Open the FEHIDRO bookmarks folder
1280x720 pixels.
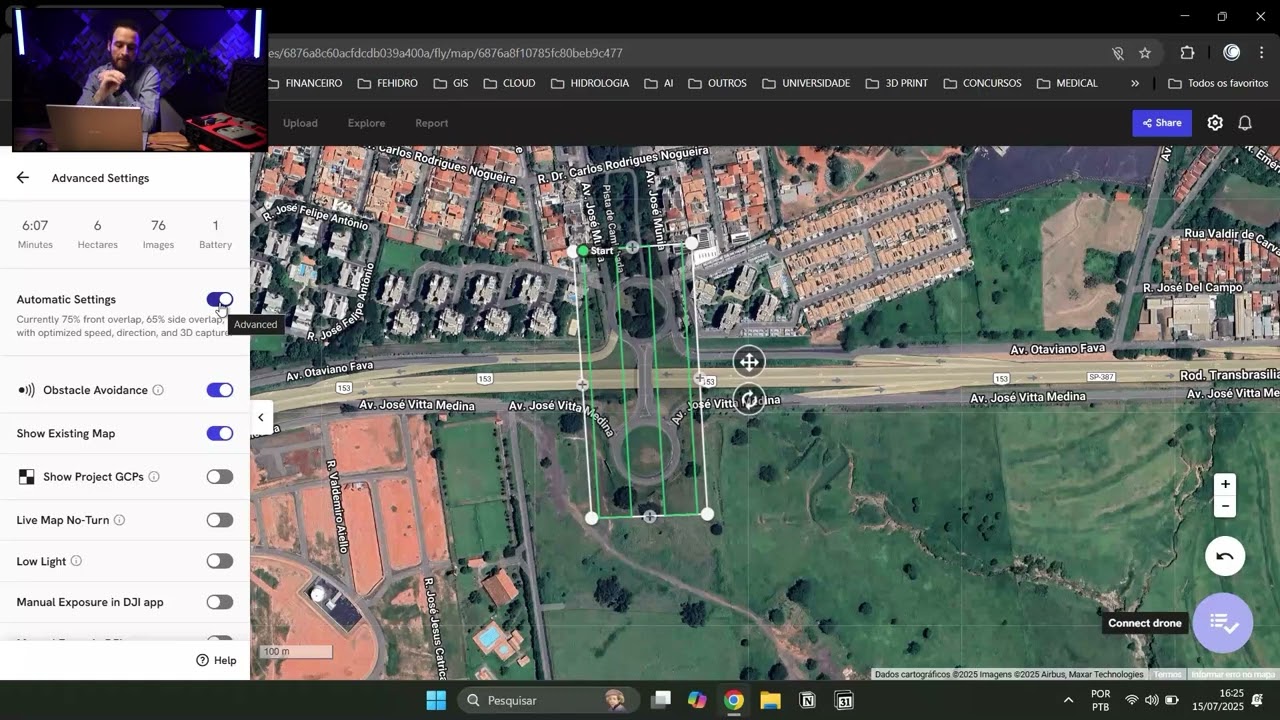click(387, 83)
